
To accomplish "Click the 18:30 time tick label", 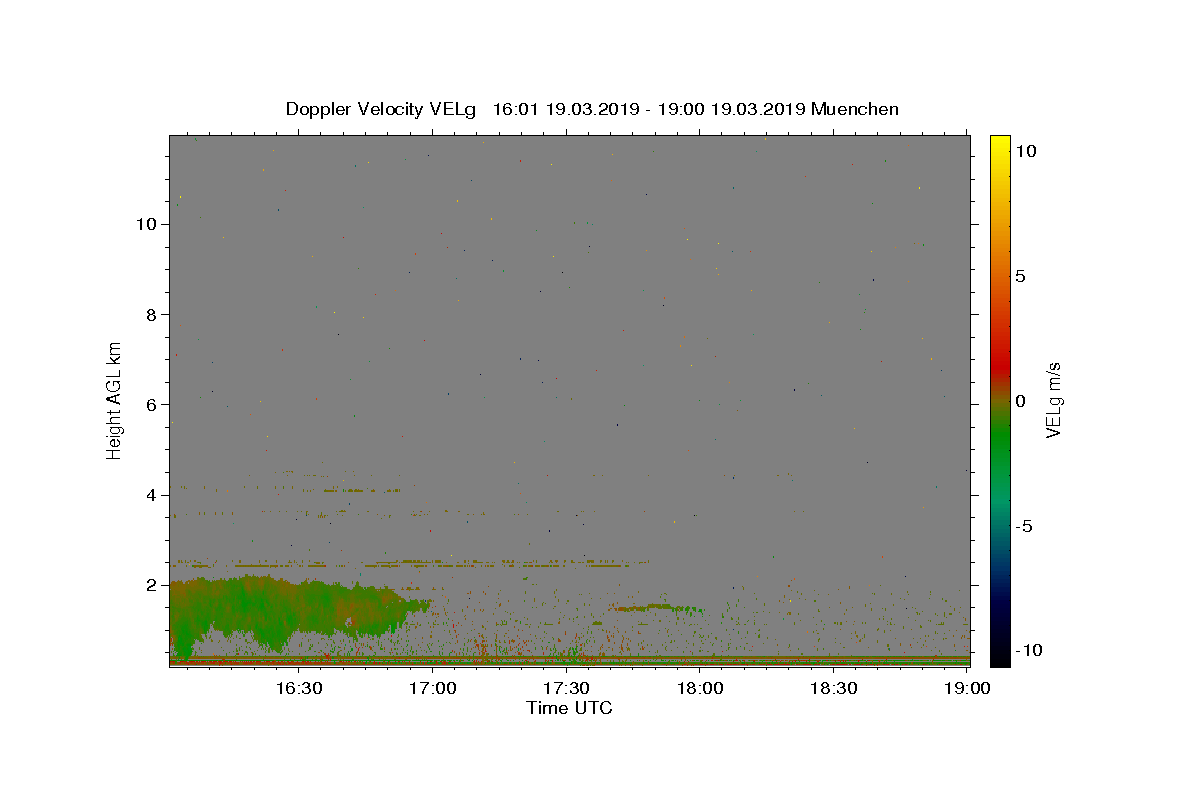I will pyautogui.click(x=834, y=688).
